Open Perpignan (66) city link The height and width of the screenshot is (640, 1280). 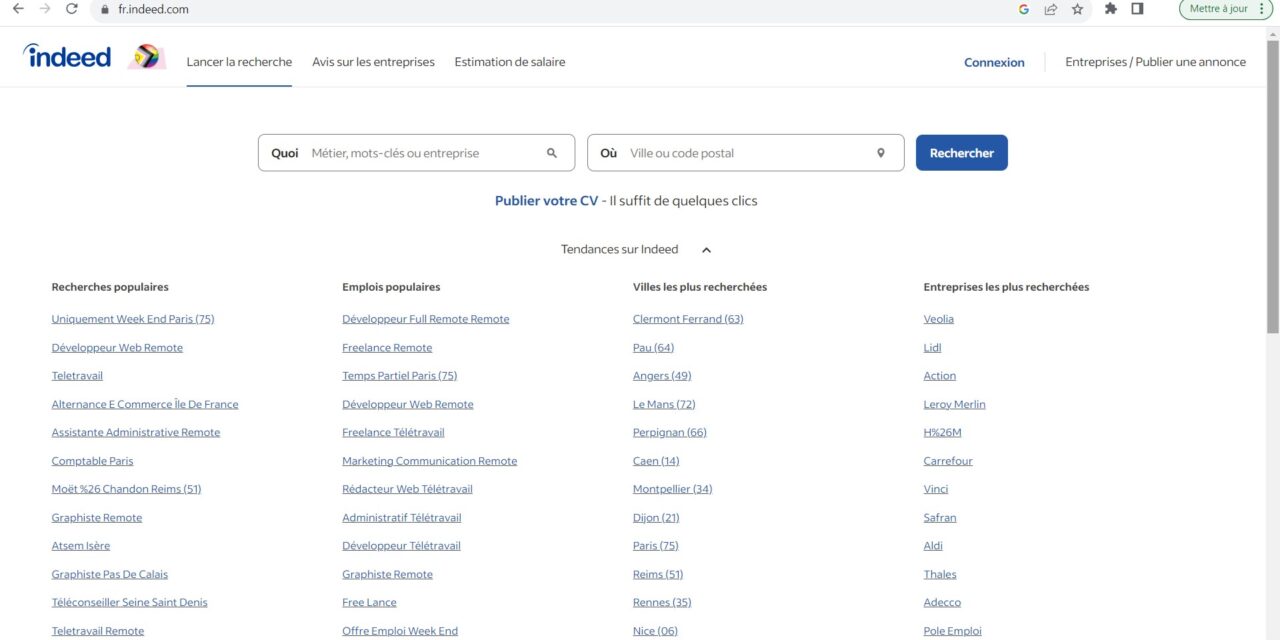670,433
